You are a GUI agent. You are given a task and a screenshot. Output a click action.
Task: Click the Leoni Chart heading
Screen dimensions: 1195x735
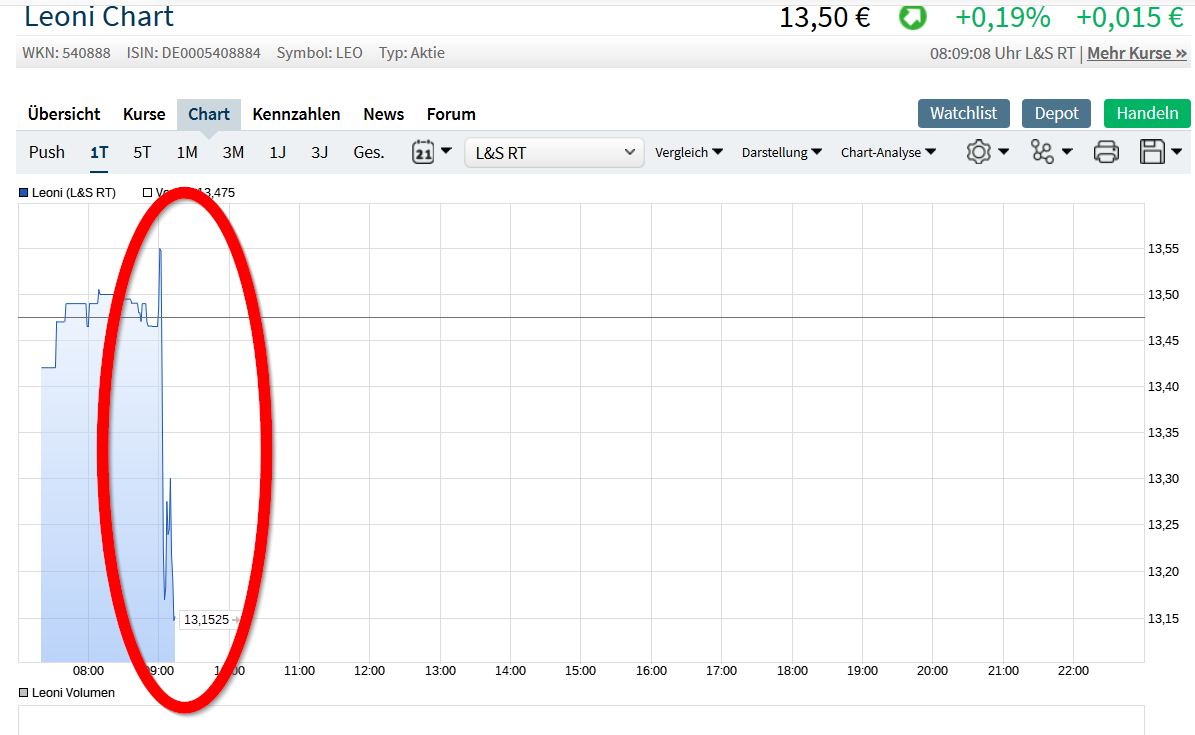click(x=99, y=17)
